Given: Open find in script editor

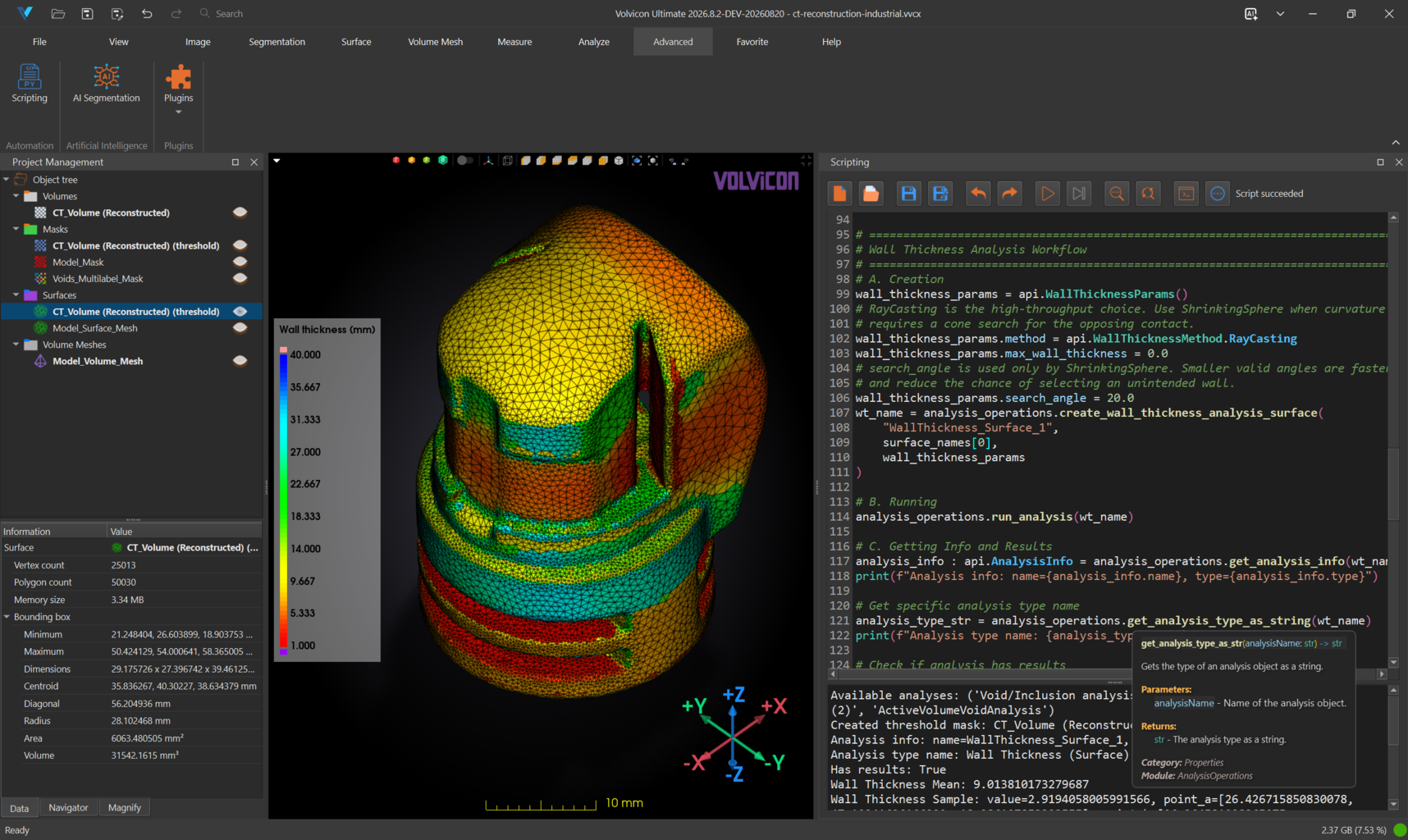Looking at the screenshot, I should 1117,194.
